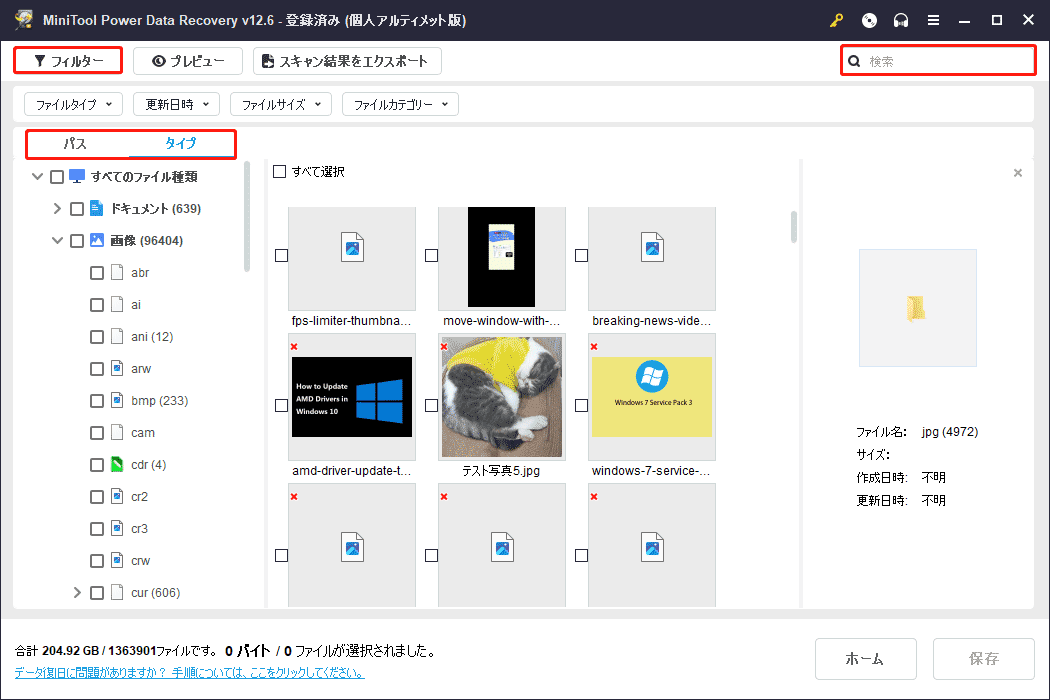Open the hamburger menu in the title bar
This screenshot has width=1050, height=700.
(x=933, y=20)
